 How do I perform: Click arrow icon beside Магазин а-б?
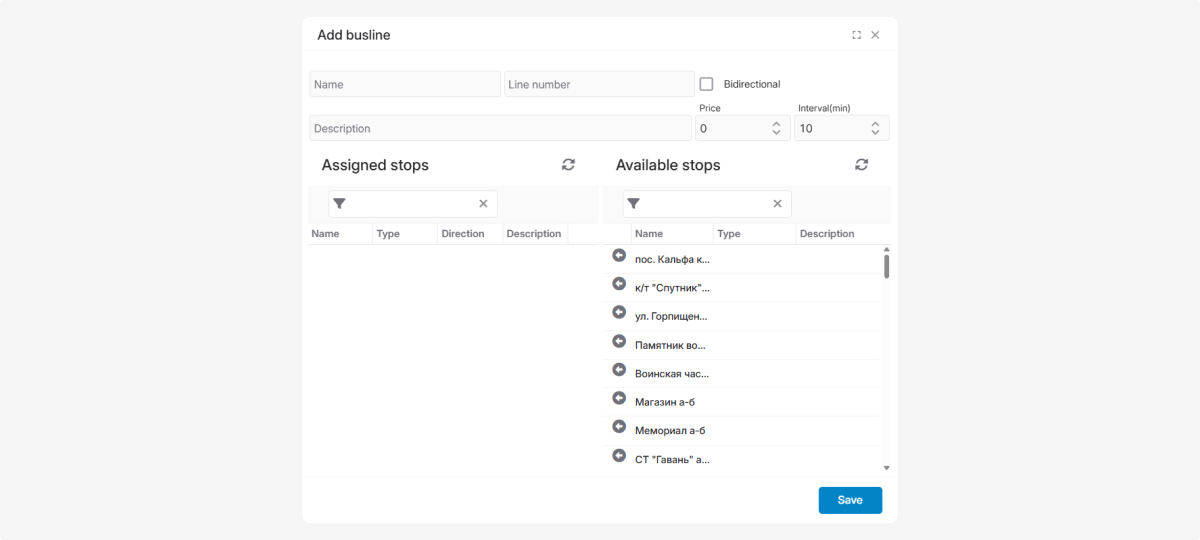click(618, 399)
